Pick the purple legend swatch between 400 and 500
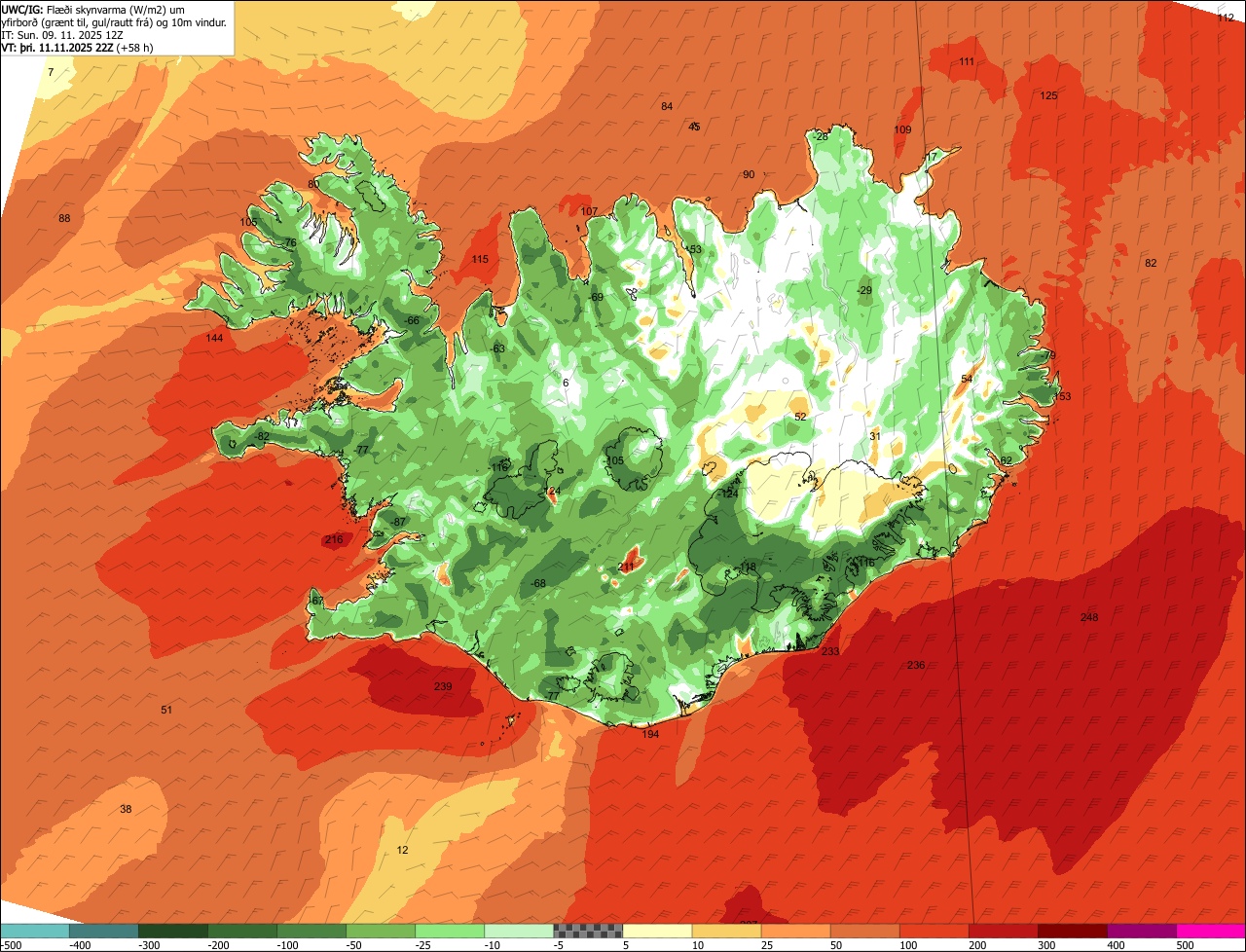 pos(1142,931)
